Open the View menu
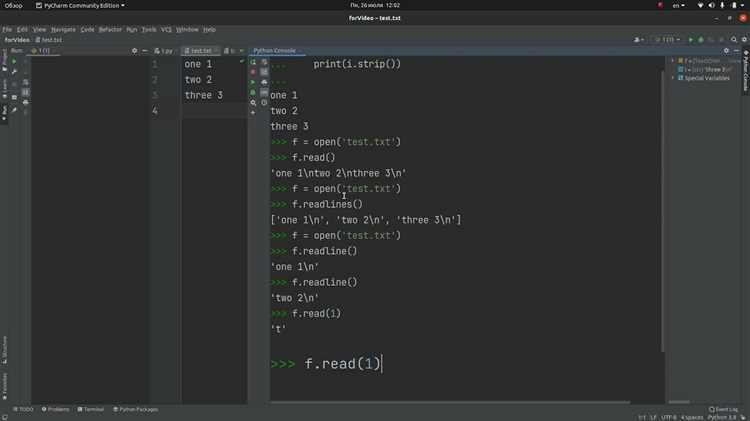 coord(39,29)
